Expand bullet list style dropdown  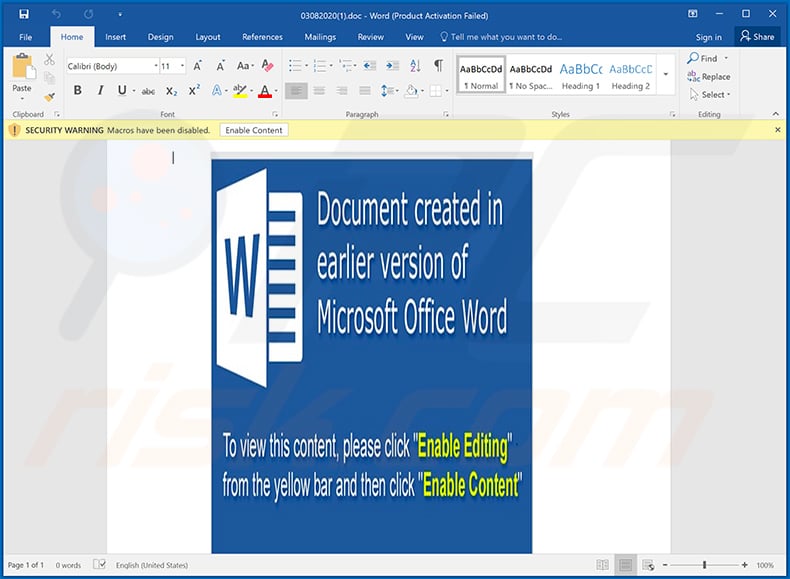click(x=306, y=66)
